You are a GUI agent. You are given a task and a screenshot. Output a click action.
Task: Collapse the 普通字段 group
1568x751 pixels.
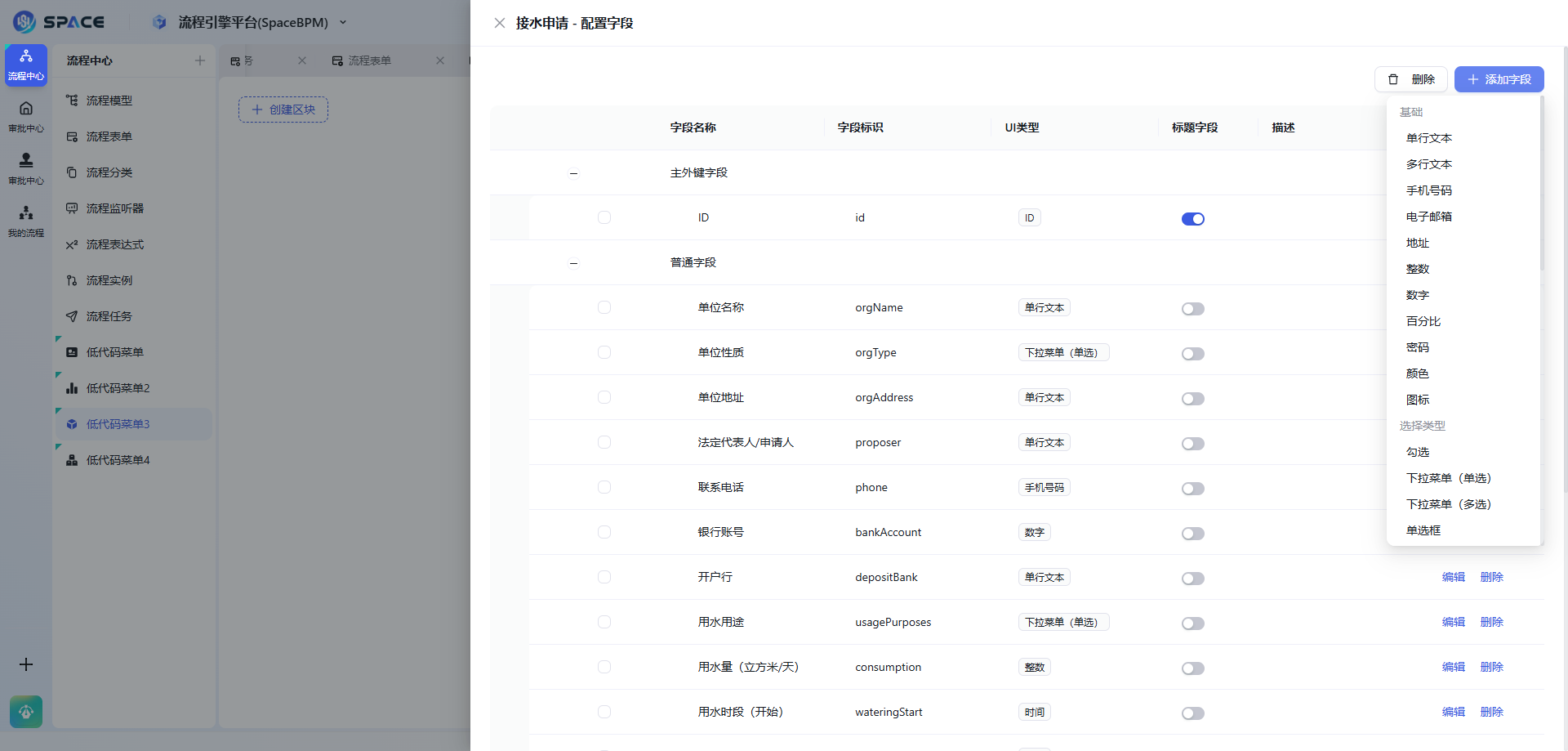(x=573, y=262)
